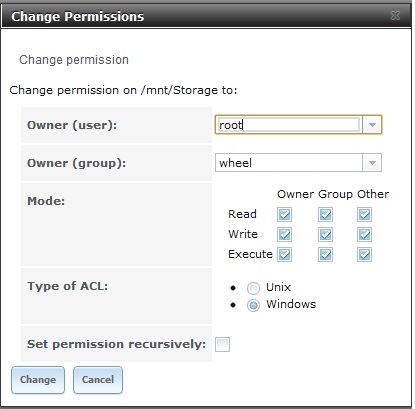Click the Owner (user) text field
The height and width of the screenshot is (409, 415).
(x=289, y=125)
